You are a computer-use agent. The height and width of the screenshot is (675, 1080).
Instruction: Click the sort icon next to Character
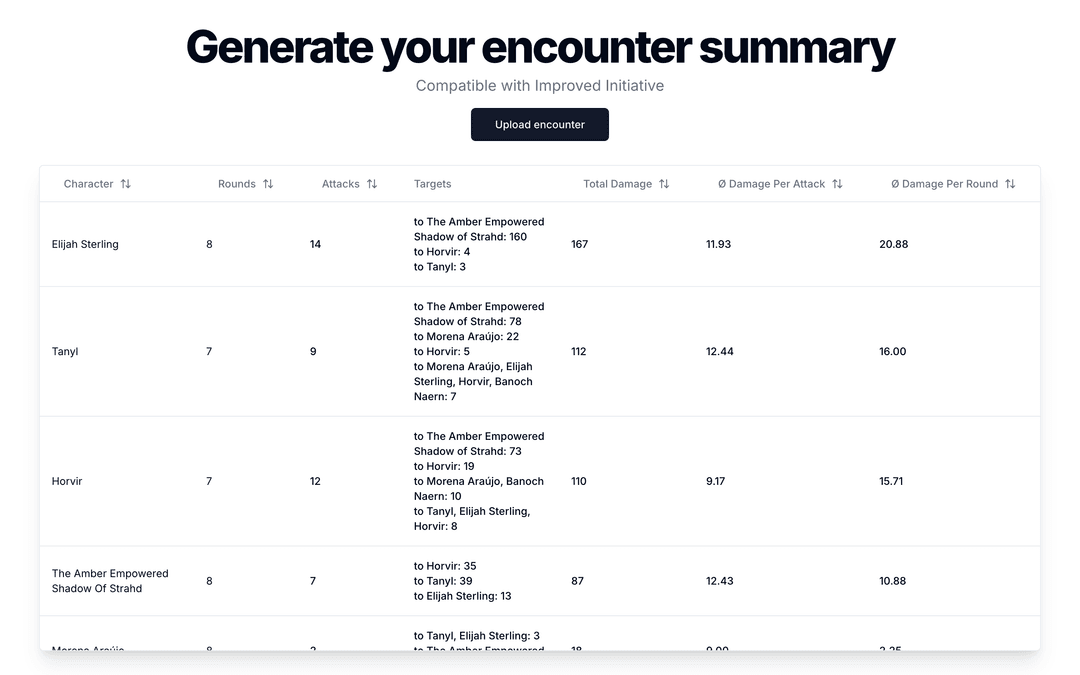click(124, 184)
